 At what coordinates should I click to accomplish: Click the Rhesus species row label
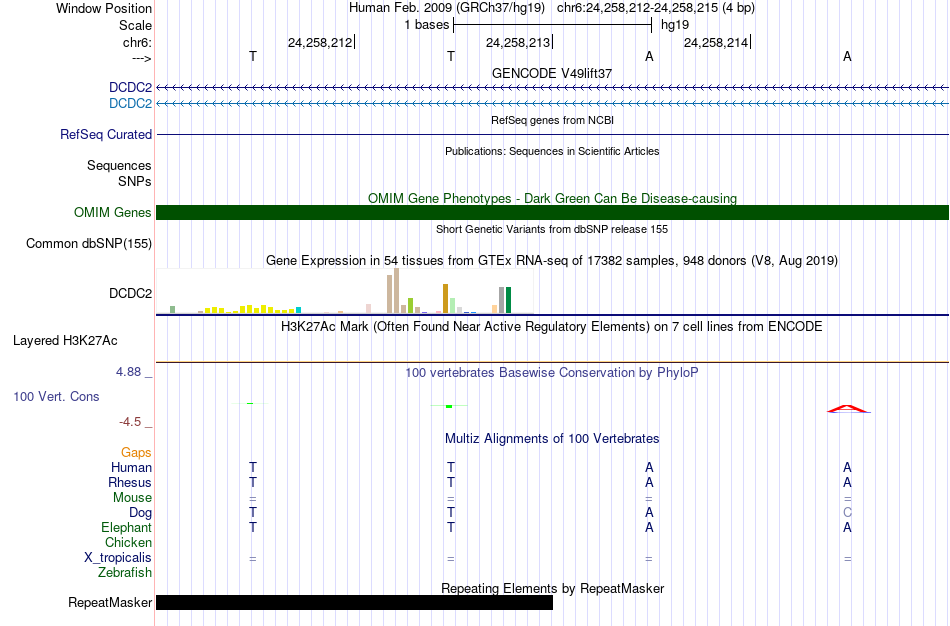(x=130, y=482)
